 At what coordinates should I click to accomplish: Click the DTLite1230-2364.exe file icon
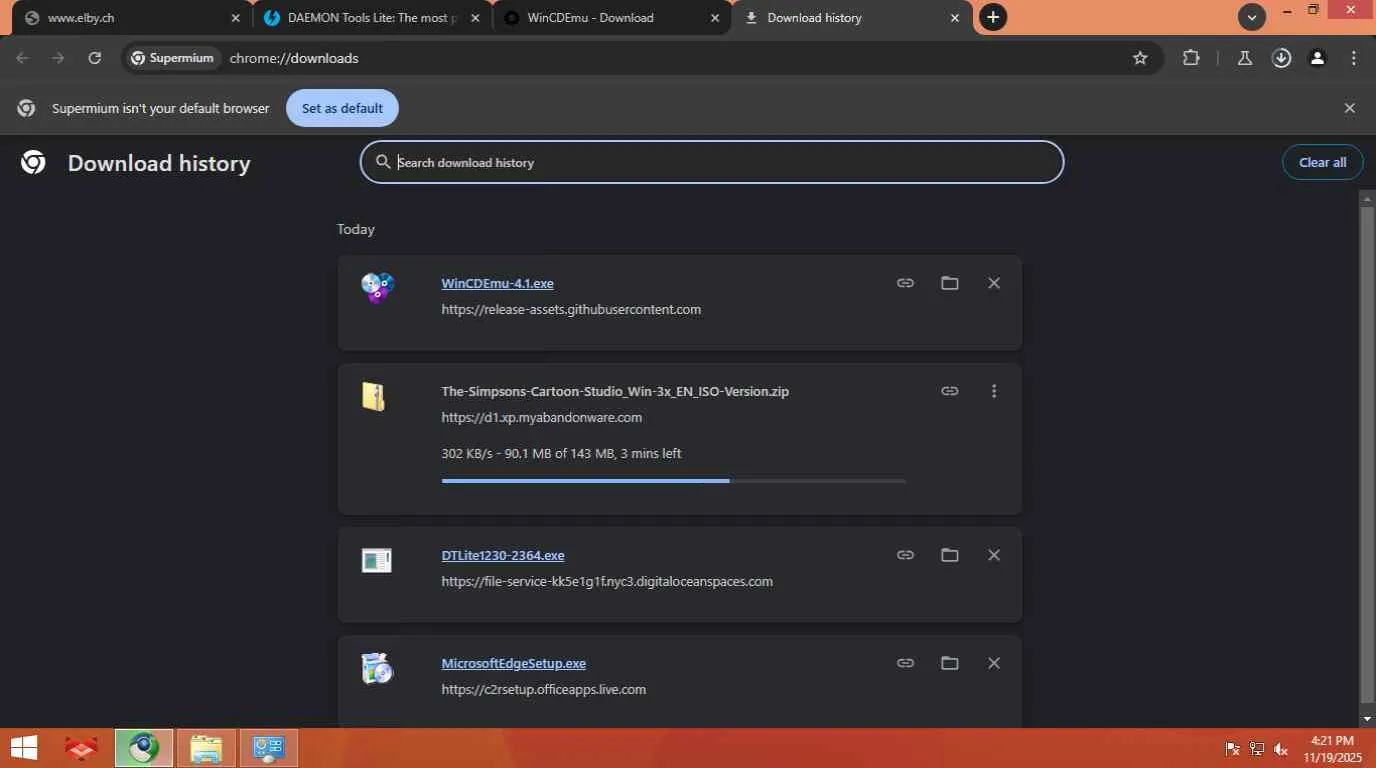tap(376, 560)
